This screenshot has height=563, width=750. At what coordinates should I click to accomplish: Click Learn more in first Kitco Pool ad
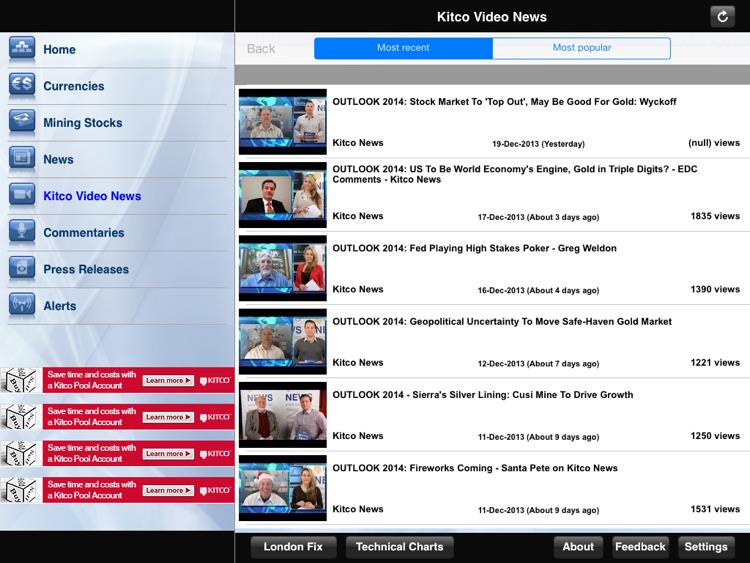[x=168, y=381]
